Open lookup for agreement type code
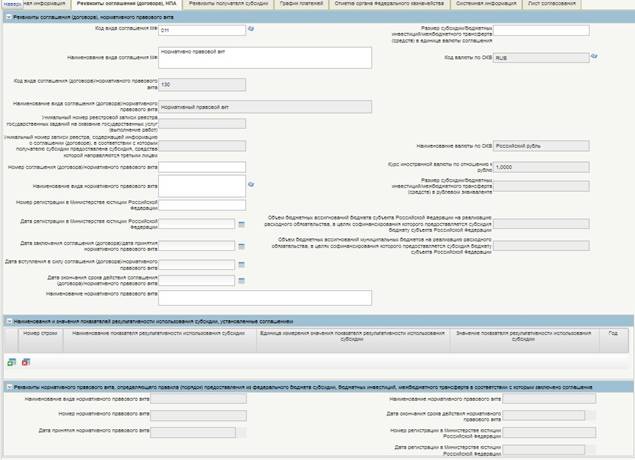 point(251,30)
